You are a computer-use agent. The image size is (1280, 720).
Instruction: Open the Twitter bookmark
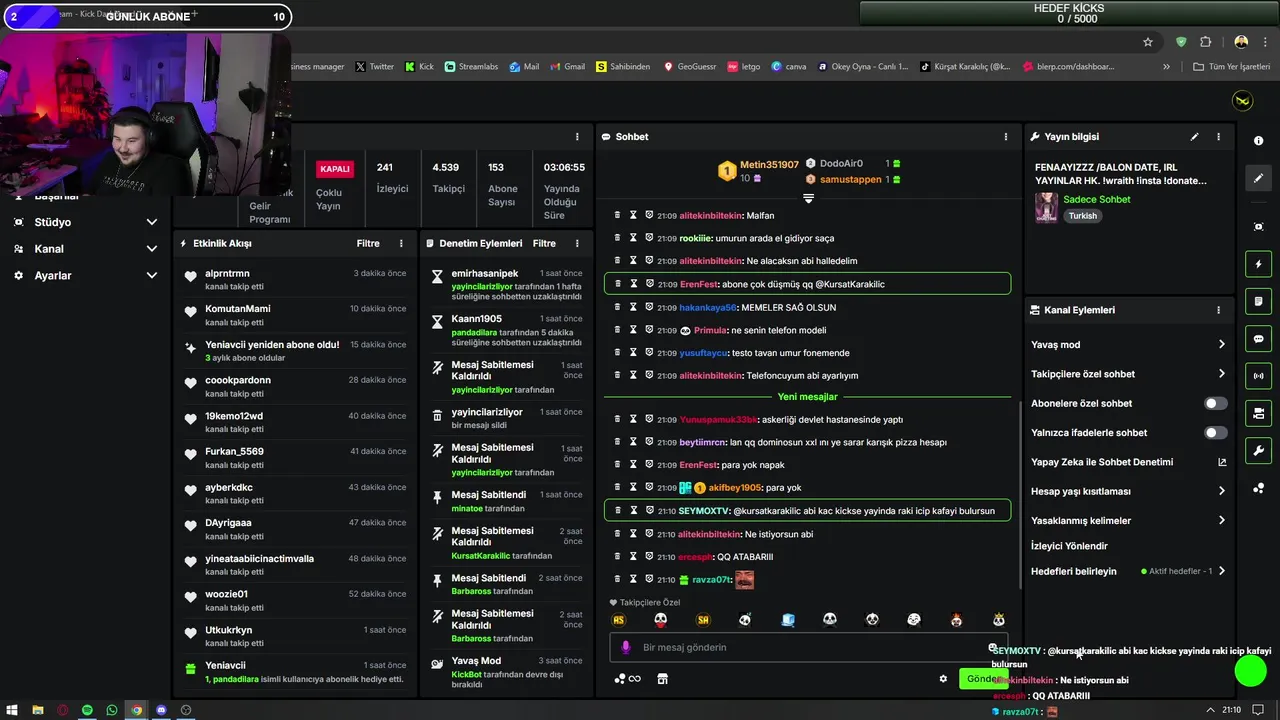tap(375, 67)
